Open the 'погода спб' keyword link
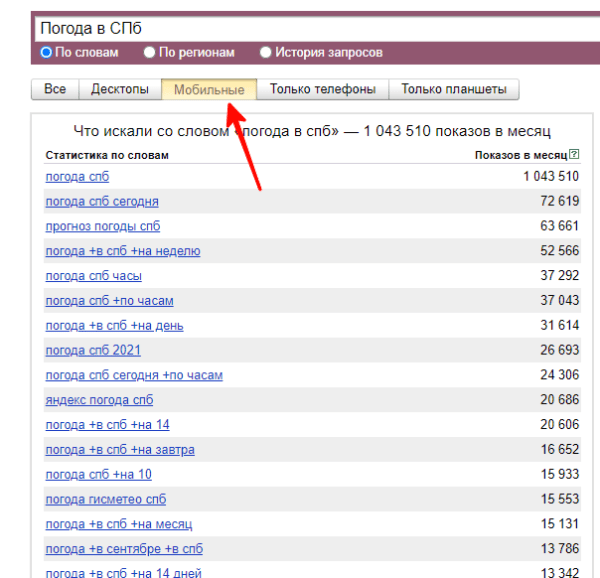This screenshot has width=600, height=578. 77,177
